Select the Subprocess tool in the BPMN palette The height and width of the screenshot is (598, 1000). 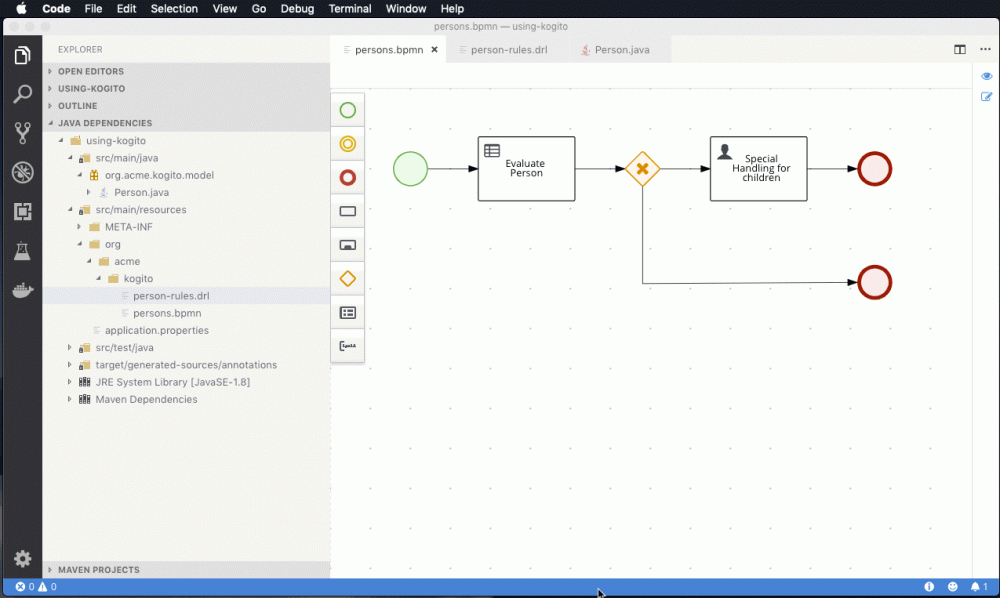point(347,244)
